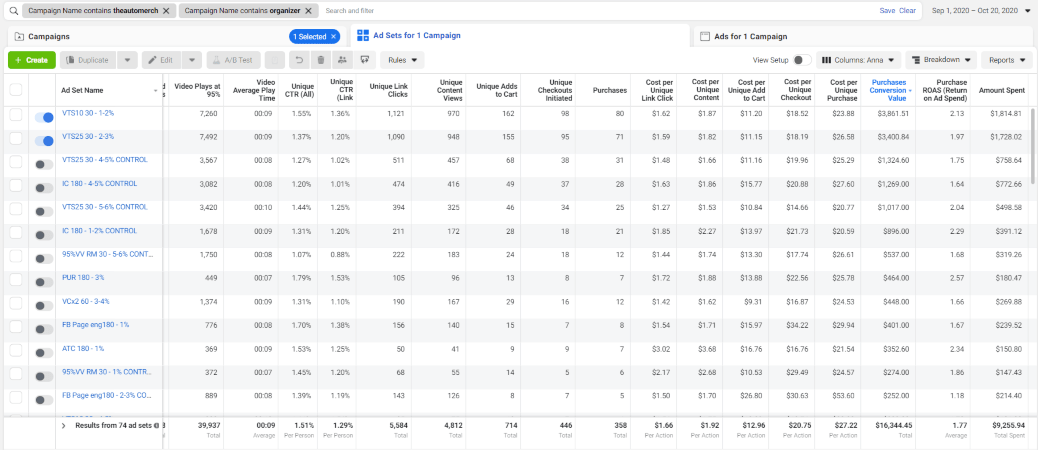1038x450 pixels.
Task: Remove the organizer campaign name filter
Action: tap(309, 10)
